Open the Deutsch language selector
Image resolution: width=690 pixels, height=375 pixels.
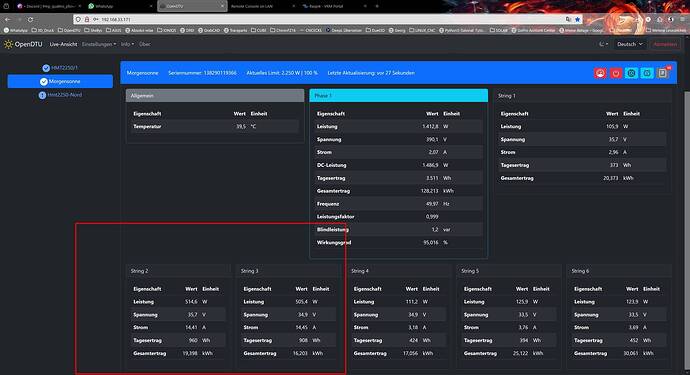click(x=629, y=44)
